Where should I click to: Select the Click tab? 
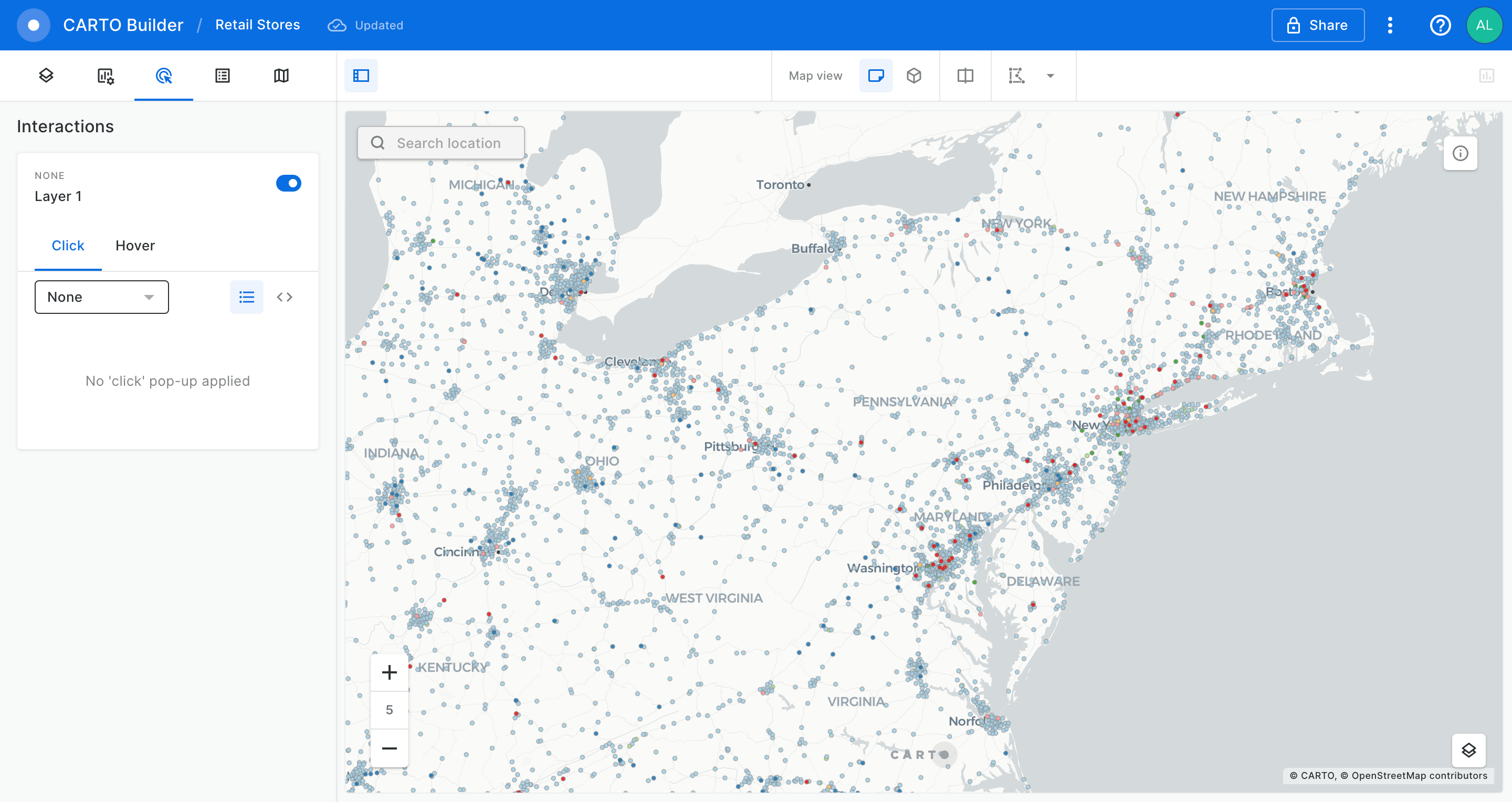[x=68, y=245]
